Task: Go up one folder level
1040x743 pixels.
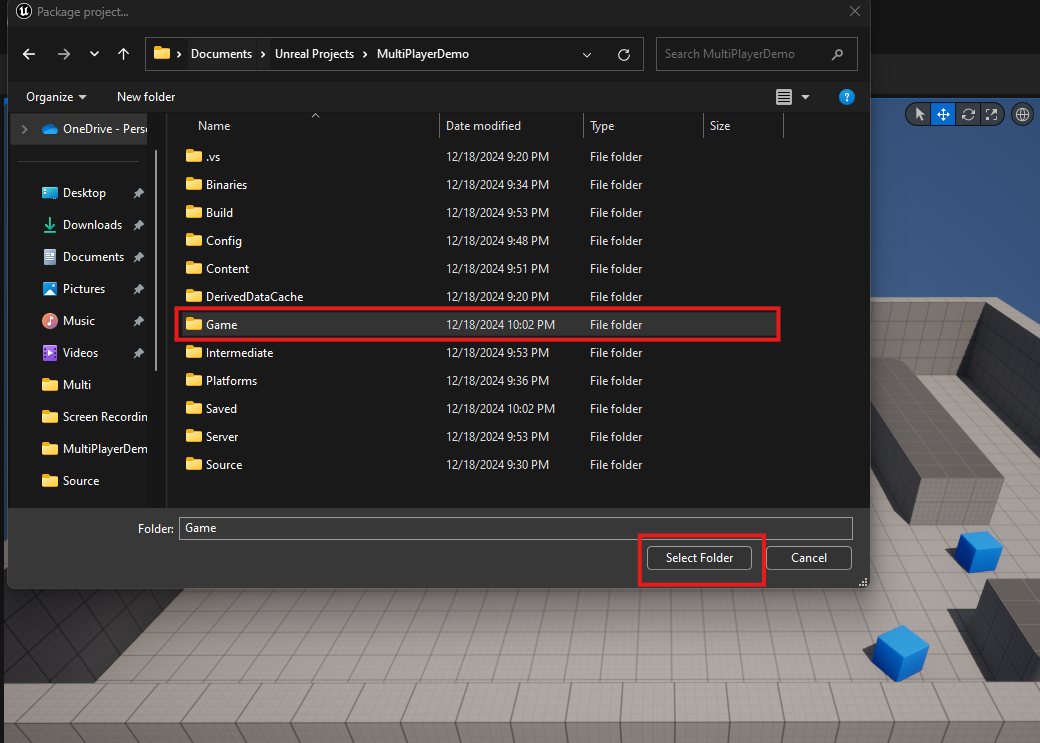Action: point(123,54)
